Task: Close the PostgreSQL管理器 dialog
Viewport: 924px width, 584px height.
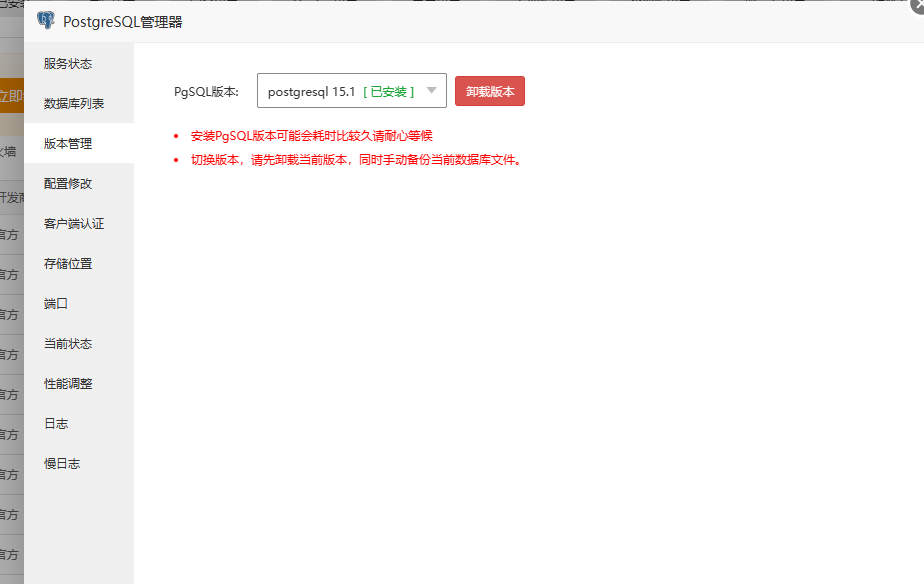Action: [x=918, y=5]
